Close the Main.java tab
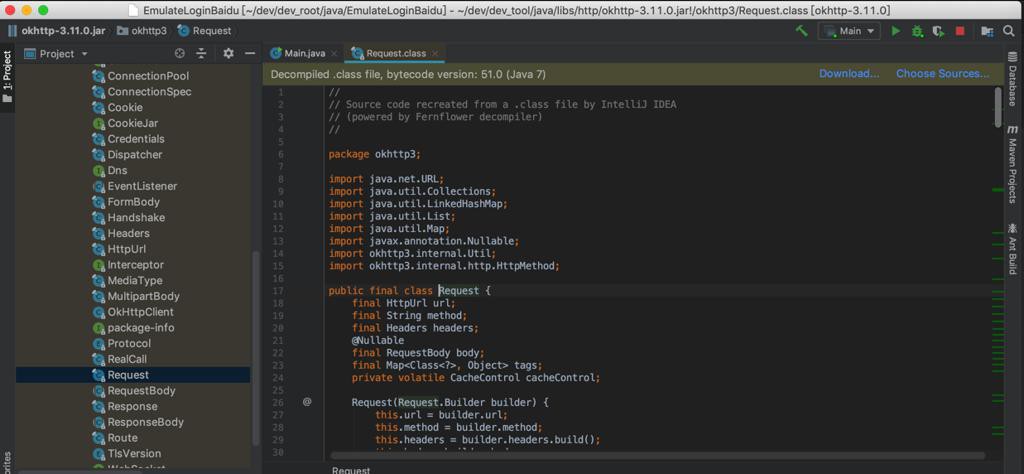This screenshot has width=1024, height=474. (334, 54)
